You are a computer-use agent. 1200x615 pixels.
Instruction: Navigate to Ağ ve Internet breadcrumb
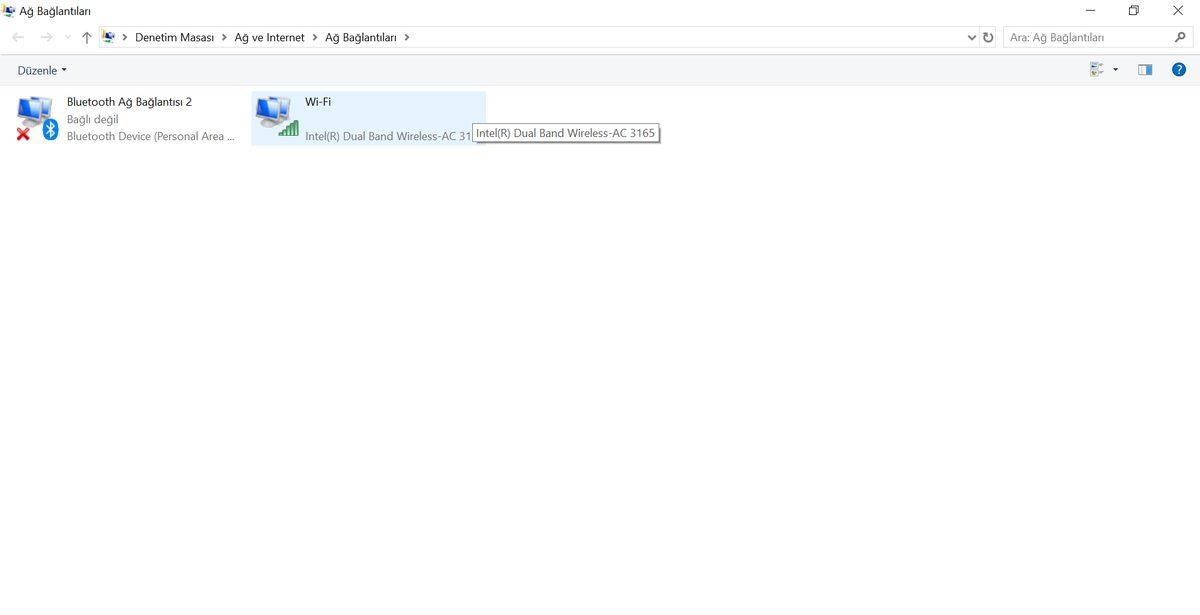269,38
